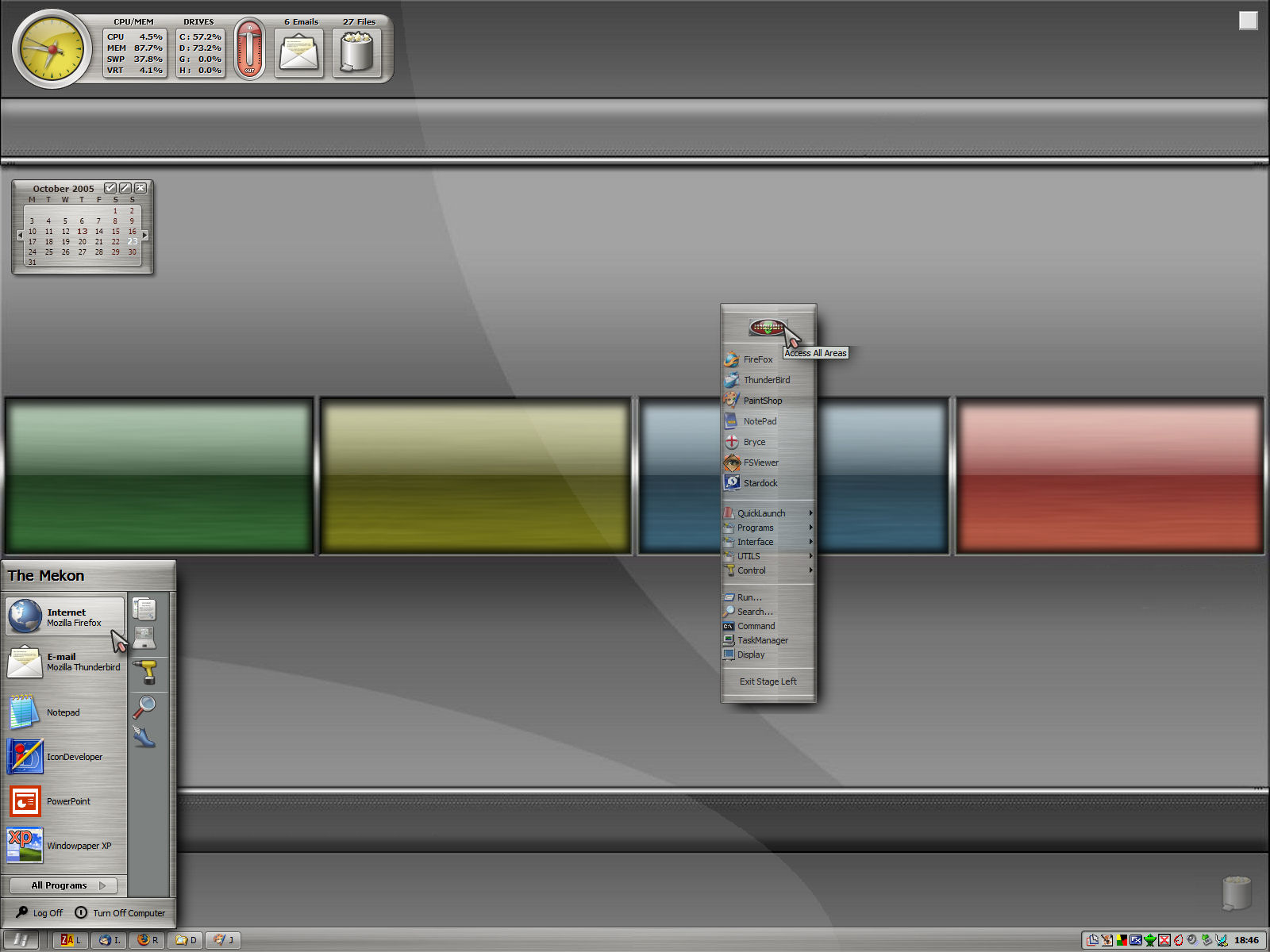Click the Start button on the taskbar

point(21,940)
